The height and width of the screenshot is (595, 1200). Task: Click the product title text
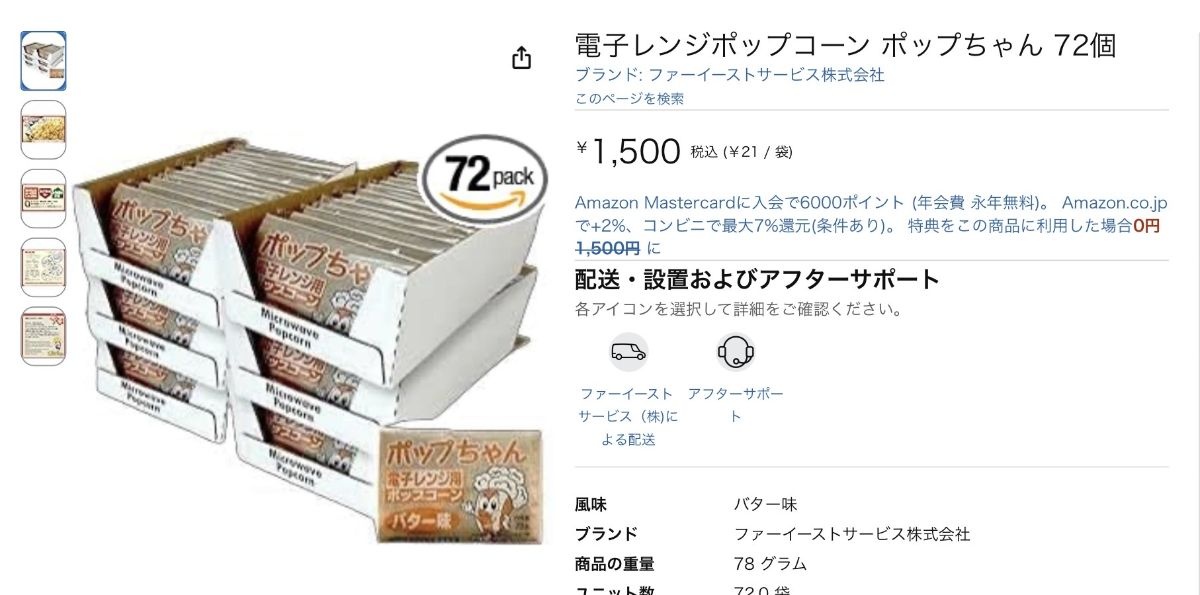(845, 45)
